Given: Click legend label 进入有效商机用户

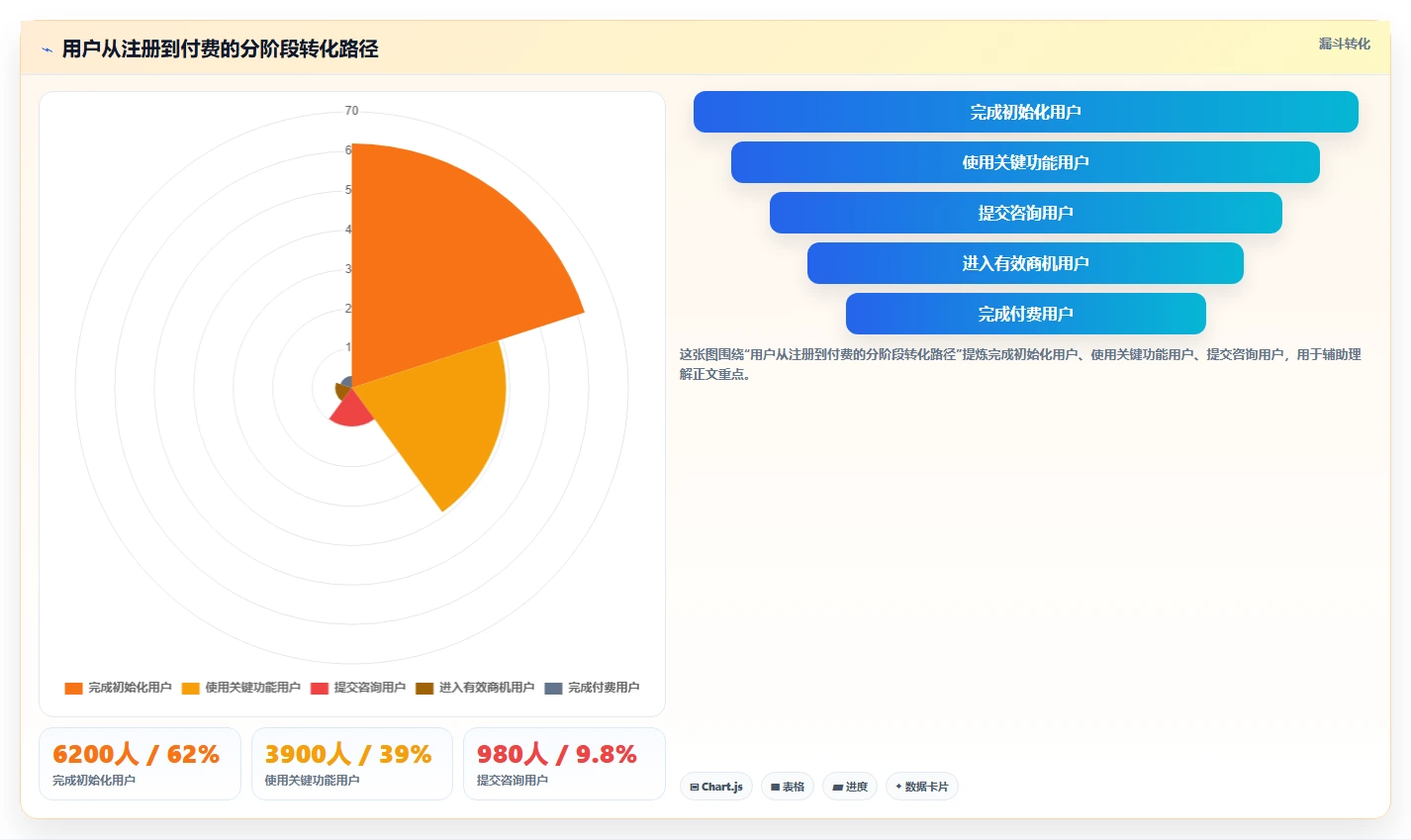Looking at the screenshot, I should [x=487, y=688].
